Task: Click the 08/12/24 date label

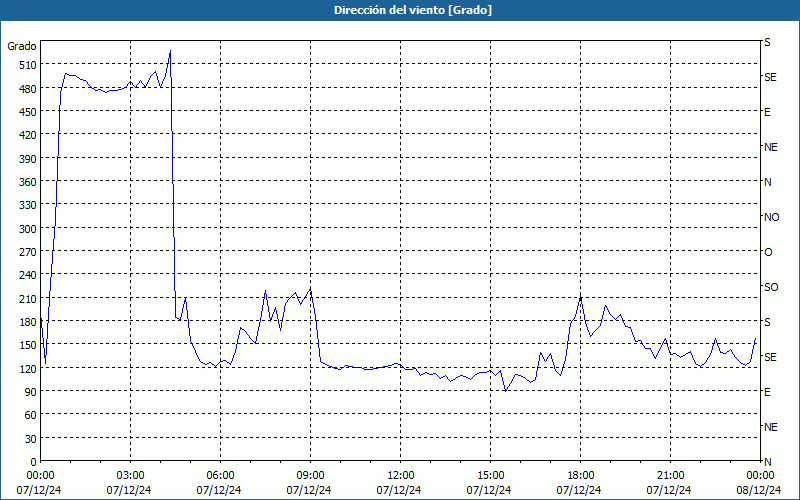Action: pos(759,490)
